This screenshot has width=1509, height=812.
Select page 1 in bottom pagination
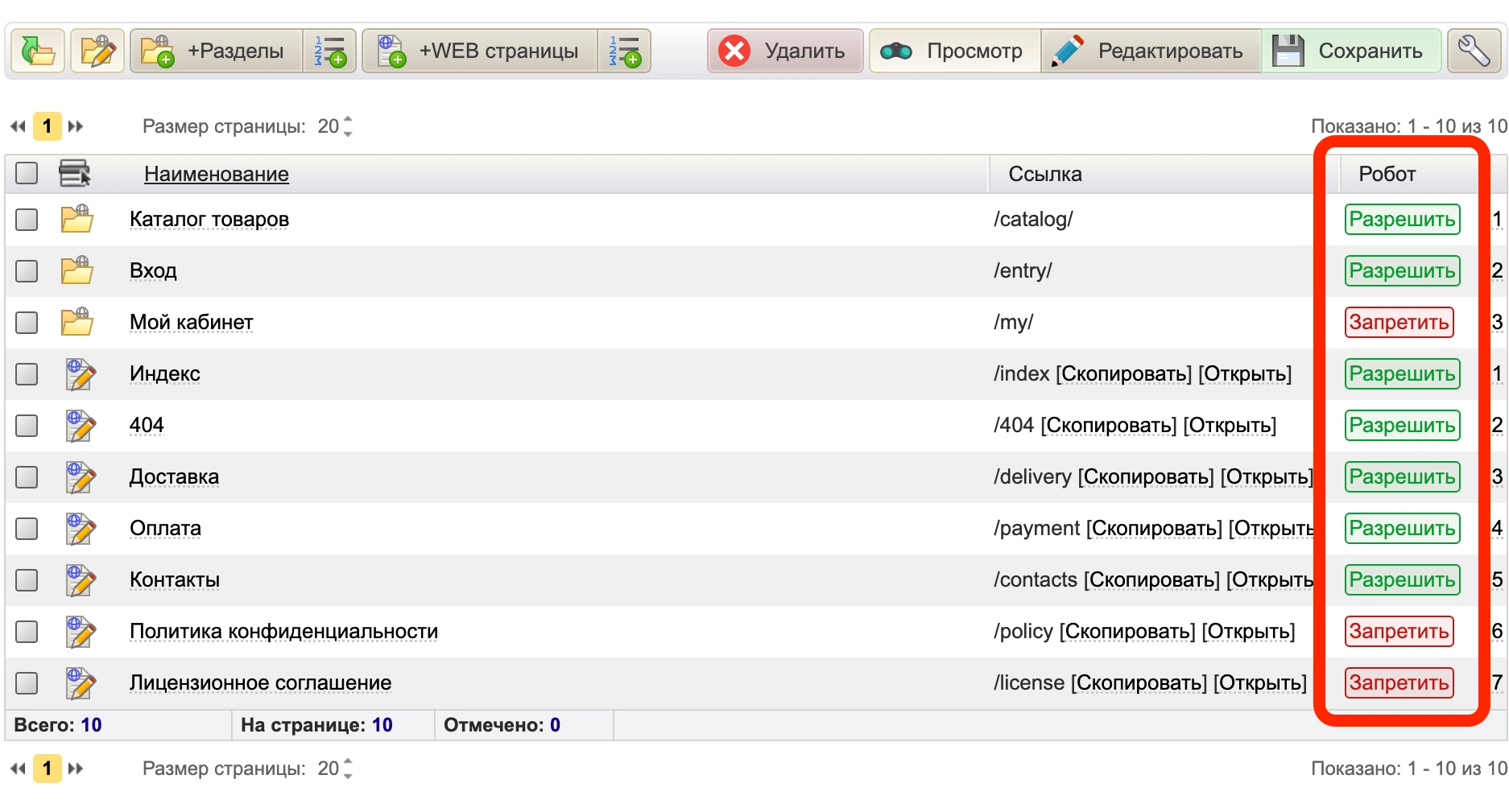(x=47, y=769)
